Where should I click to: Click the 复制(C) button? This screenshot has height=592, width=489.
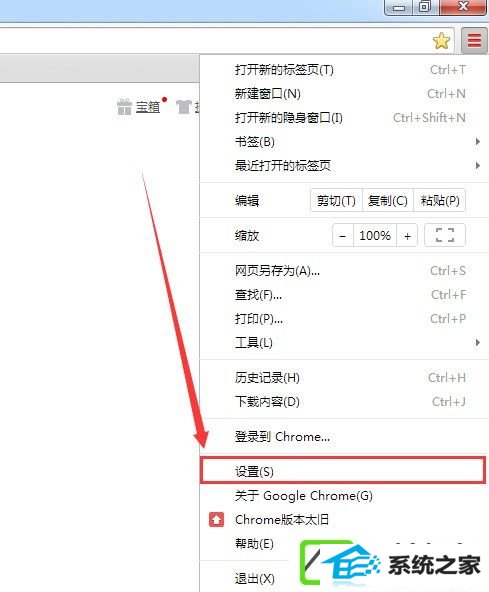click(388, 200)
